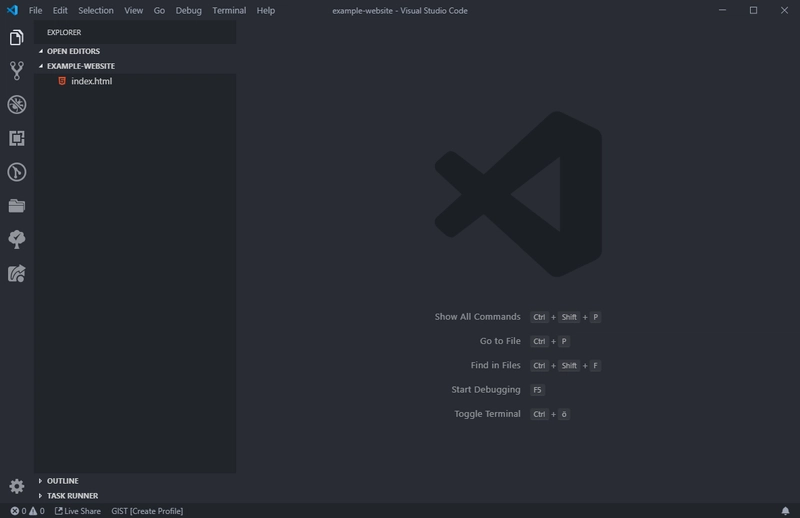Collapse the EXAMPLE-WEBSITE folder section

point(80,66)
